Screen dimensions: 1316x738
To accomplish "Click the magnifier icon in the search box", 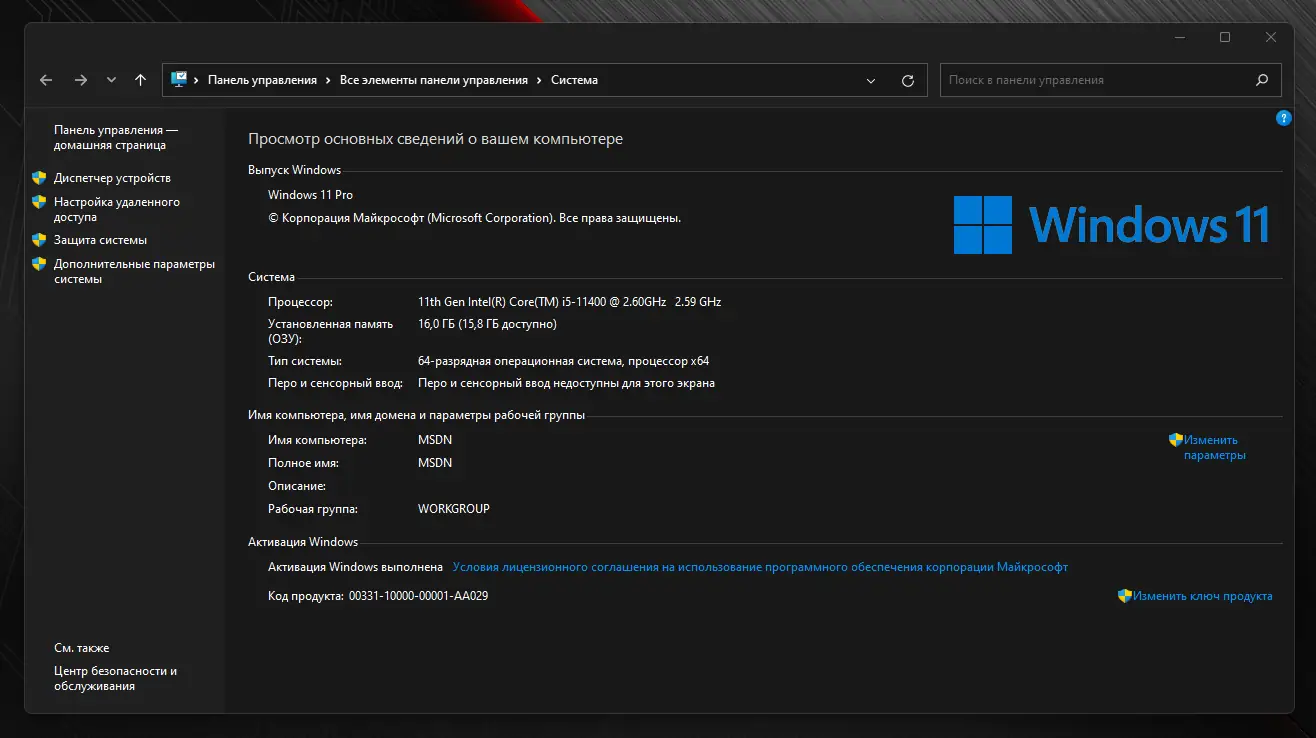I will 1262,80.
